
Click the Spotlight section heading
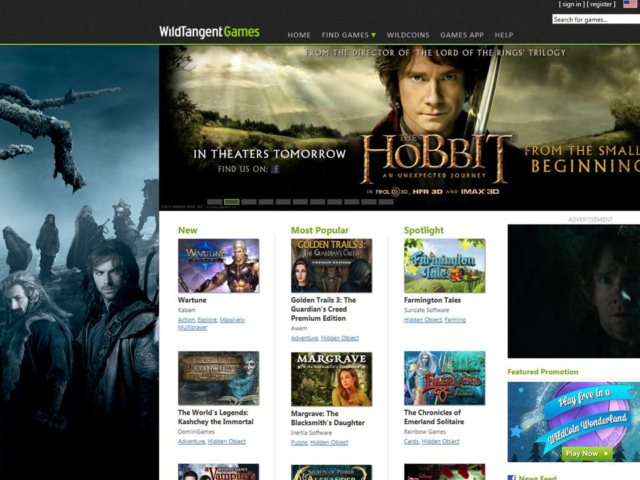(x=424, y=230)
